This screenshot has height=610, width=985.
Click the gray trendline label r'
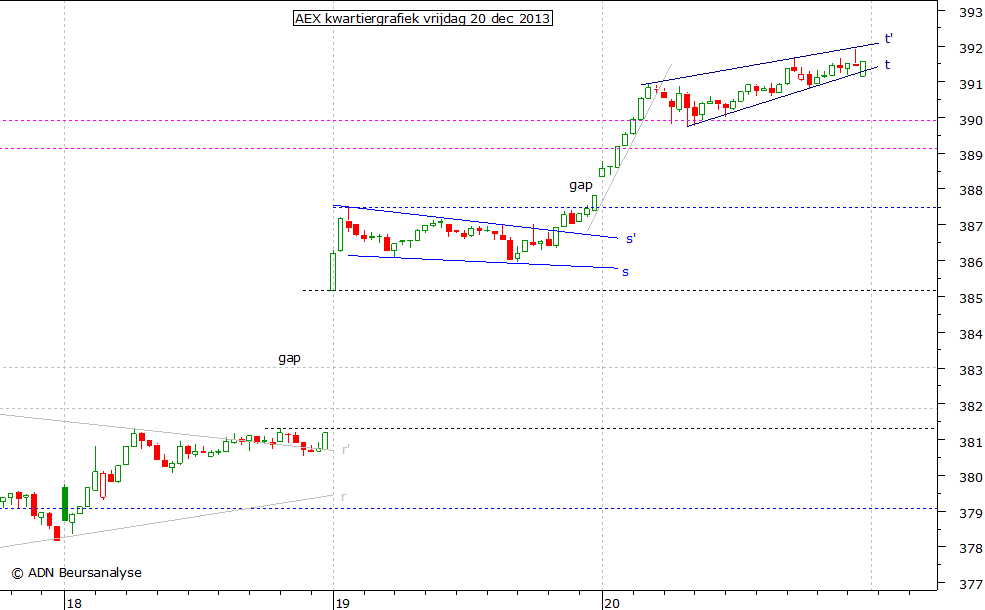[345, 449]
